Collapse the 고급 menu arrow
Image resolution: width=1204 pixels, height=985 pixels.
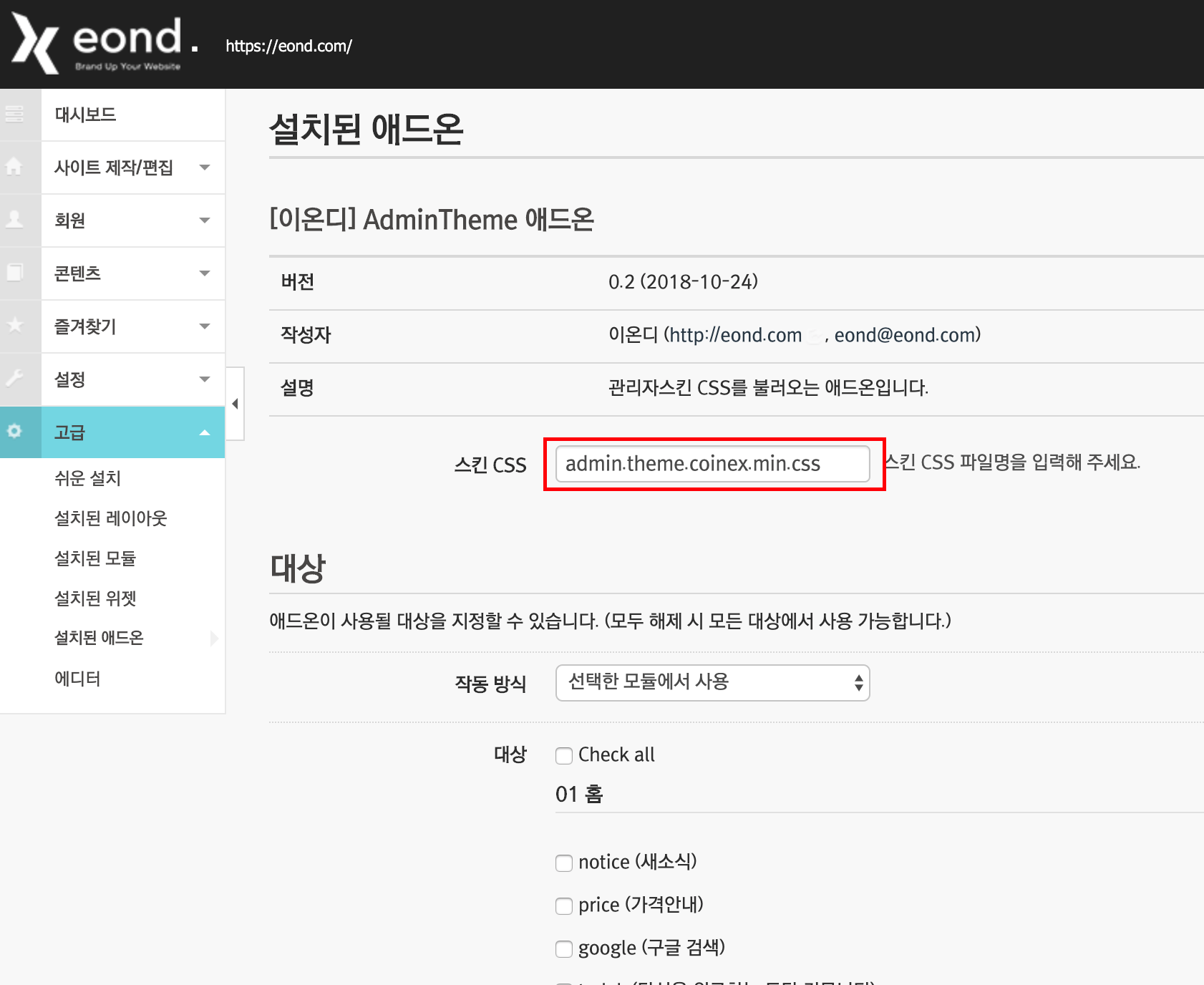pos(205,432)
